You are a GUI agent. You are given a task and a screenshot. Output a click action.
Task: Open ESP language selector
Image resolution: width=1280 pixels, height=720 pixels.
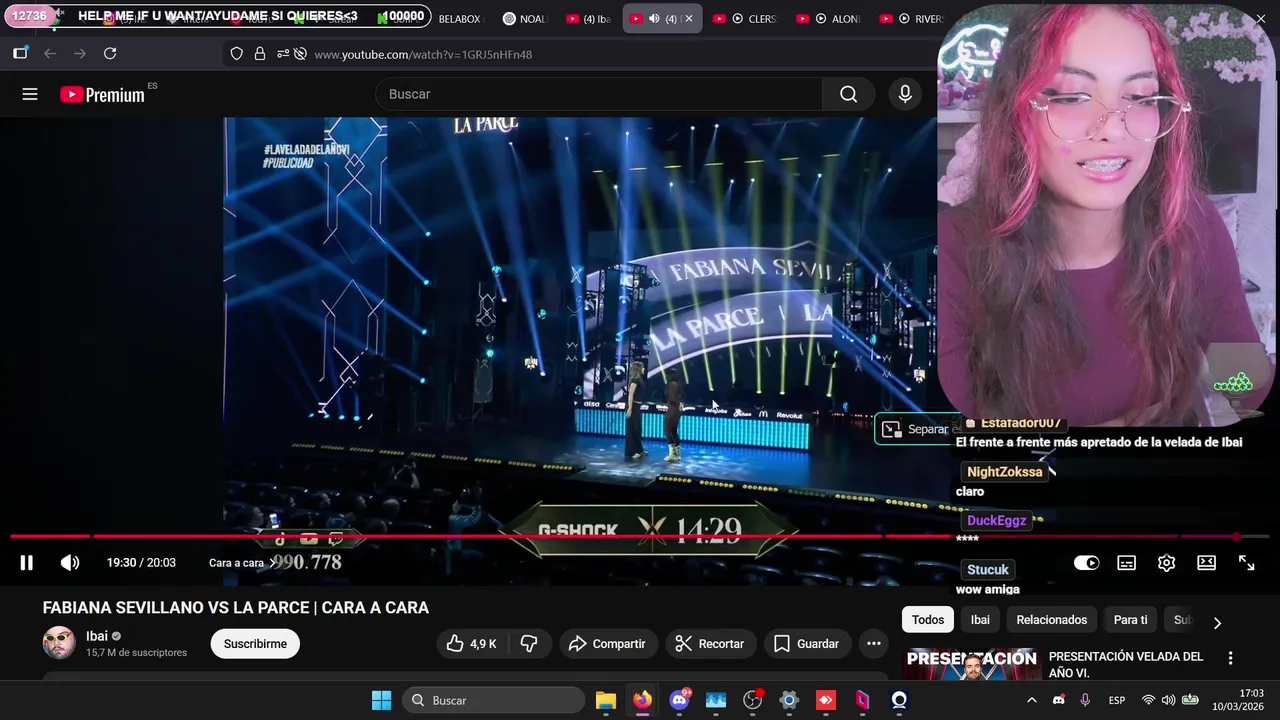(x=1117, y=700)
